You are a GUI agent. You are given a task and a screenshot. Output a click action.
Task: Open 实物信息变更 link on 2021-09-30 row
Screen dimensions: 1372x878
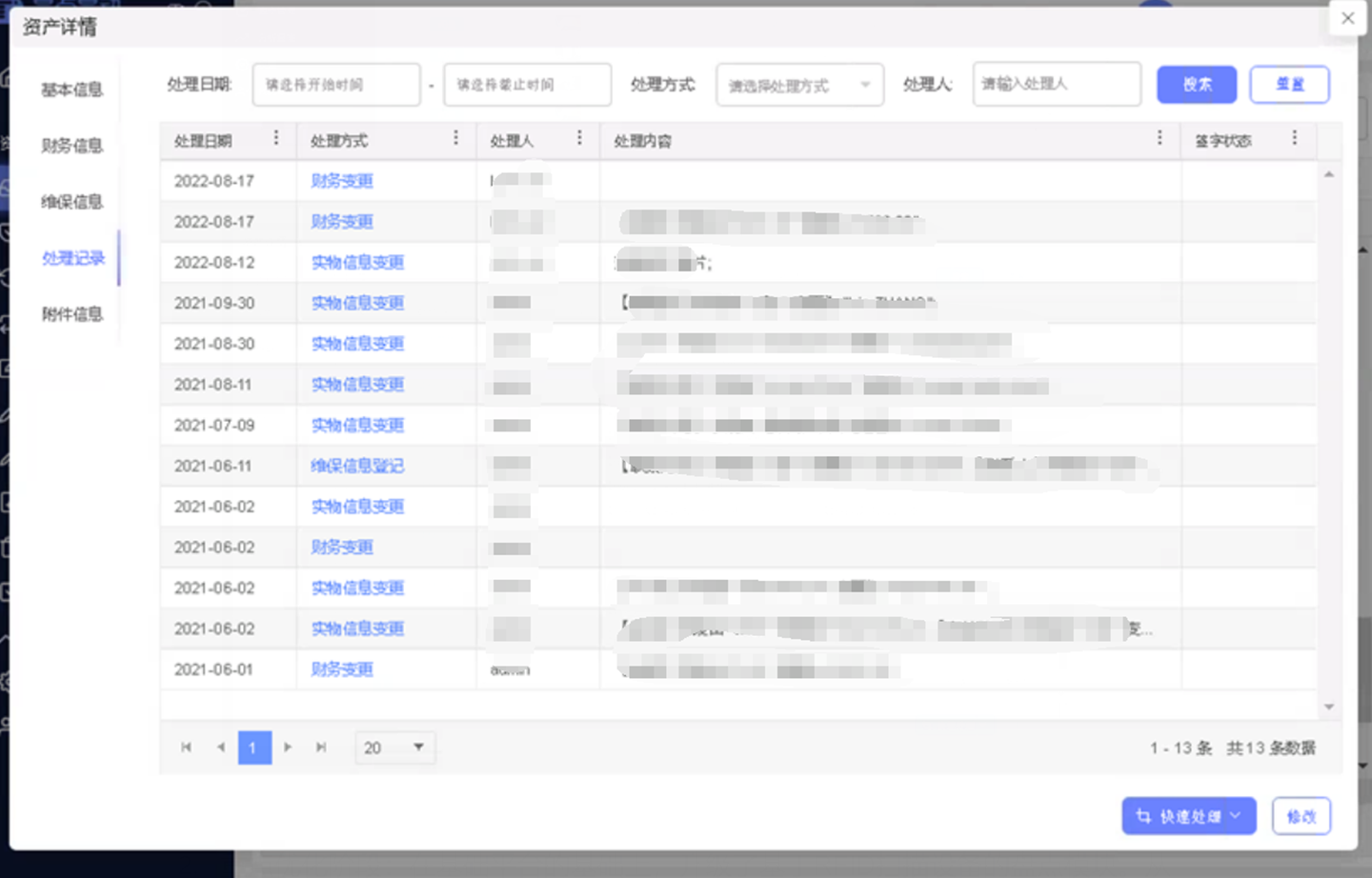357,303
